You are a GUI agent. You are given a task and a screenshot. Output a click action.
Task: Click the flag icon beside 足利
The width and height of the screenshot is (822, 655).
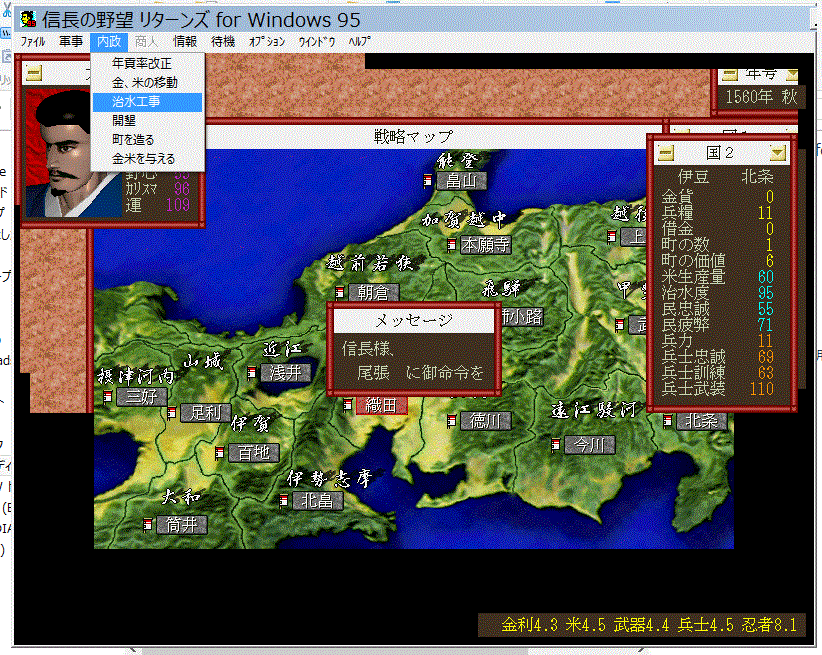pos(171,413)
